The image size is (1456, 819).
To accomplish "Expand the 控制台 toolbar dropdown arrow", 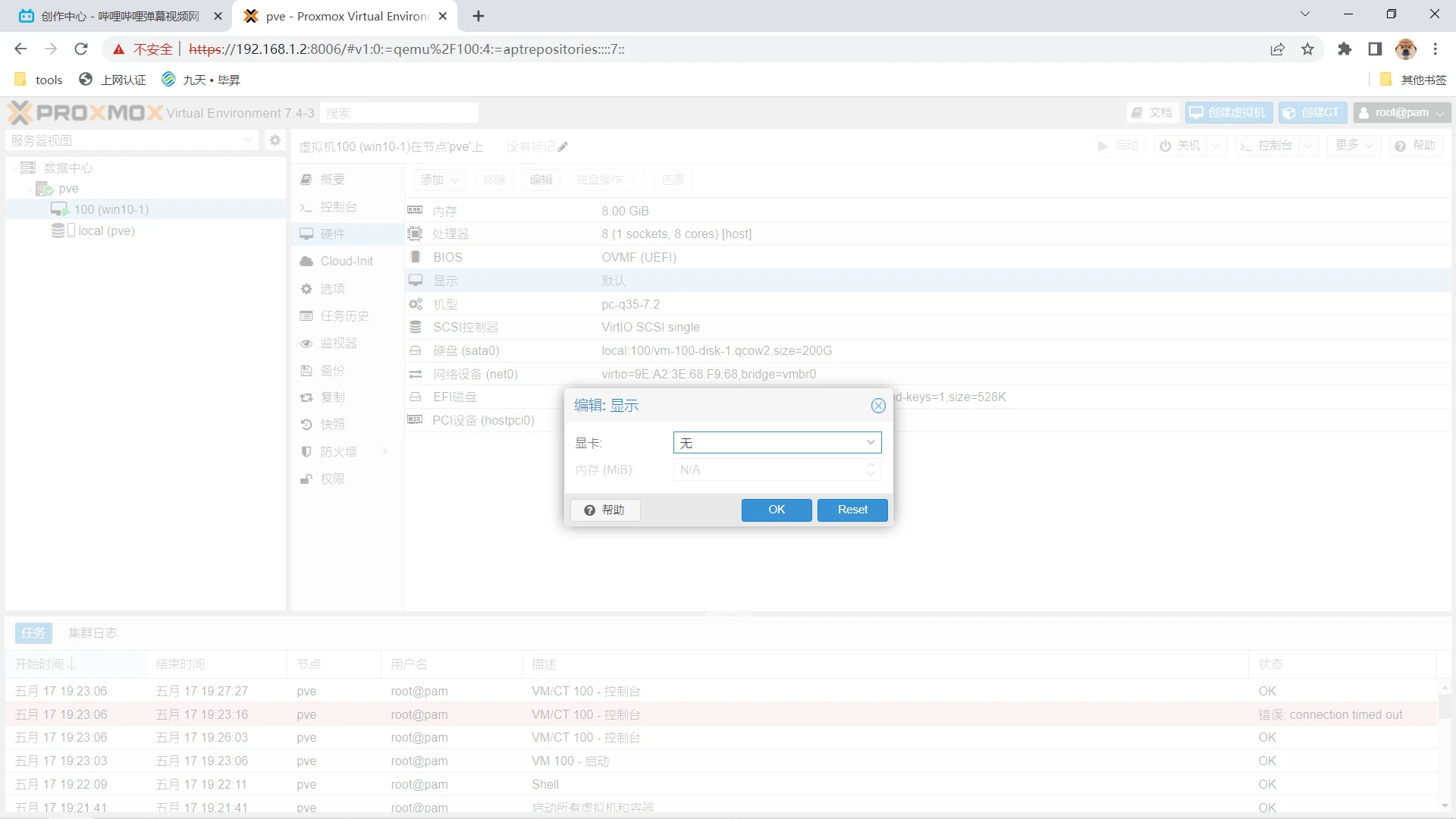I will tap(1308, 146).
